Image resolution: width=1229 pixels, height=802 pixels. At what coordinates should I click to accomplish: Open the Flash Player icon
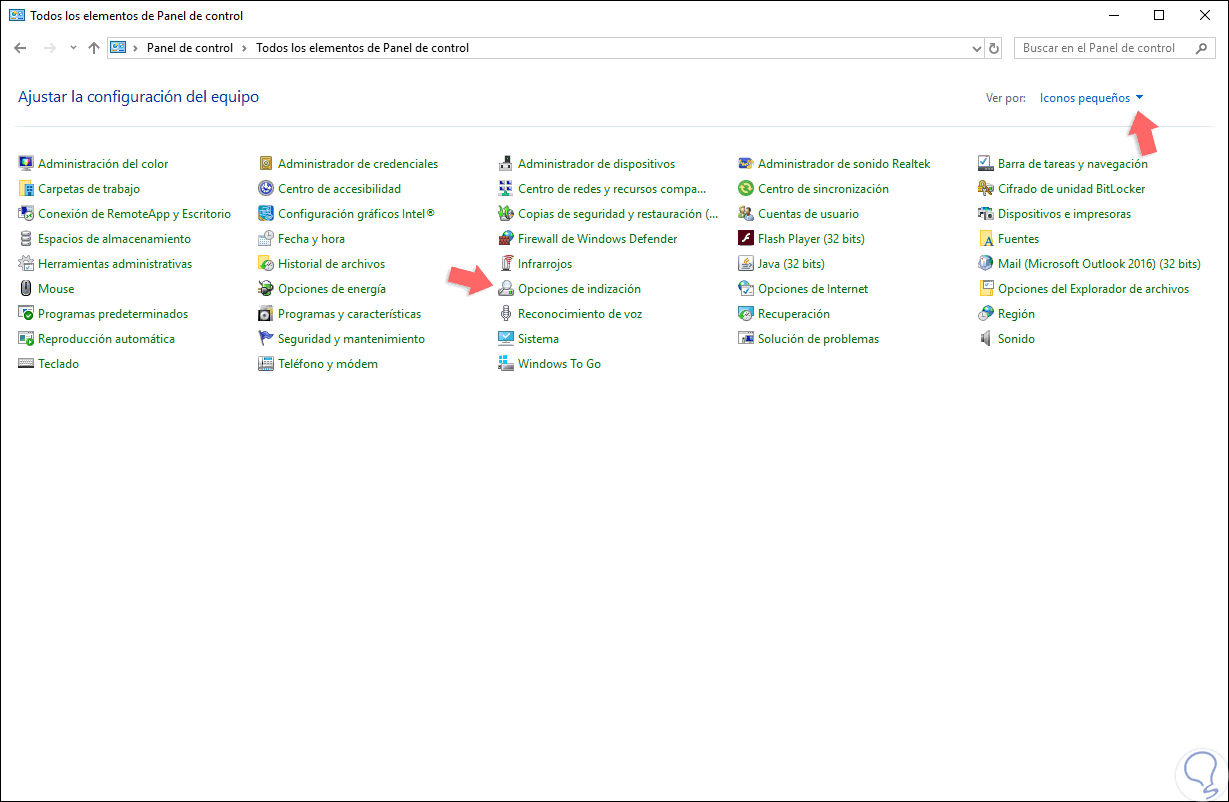746,239
